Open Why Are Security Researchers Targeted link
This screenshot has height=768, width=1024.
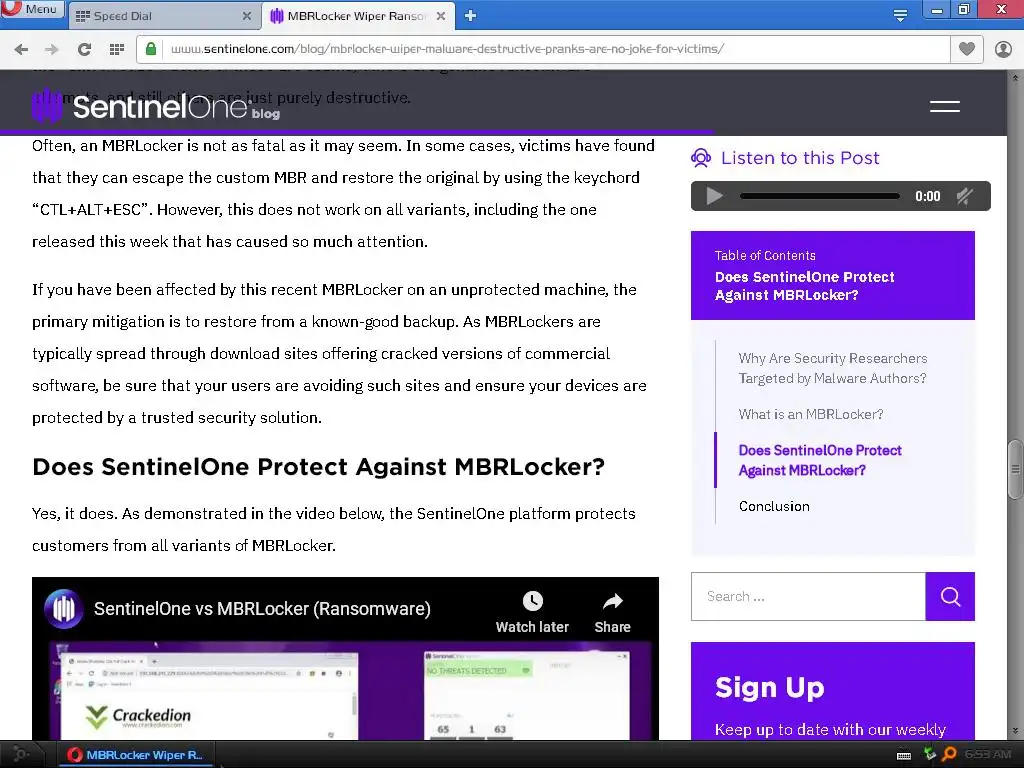pos(833,368)
